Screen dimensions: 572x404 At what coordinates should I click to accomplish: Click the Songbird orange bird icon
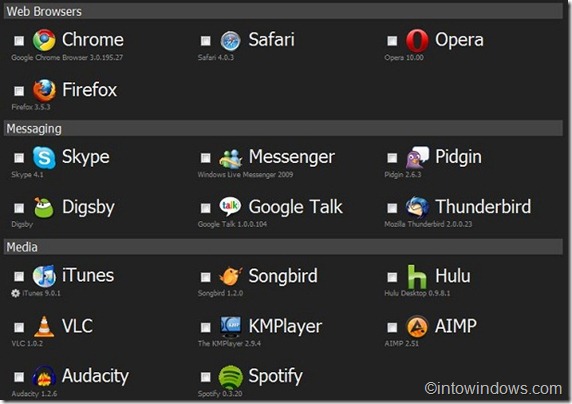pyautogui.click(x=231, y=276)
